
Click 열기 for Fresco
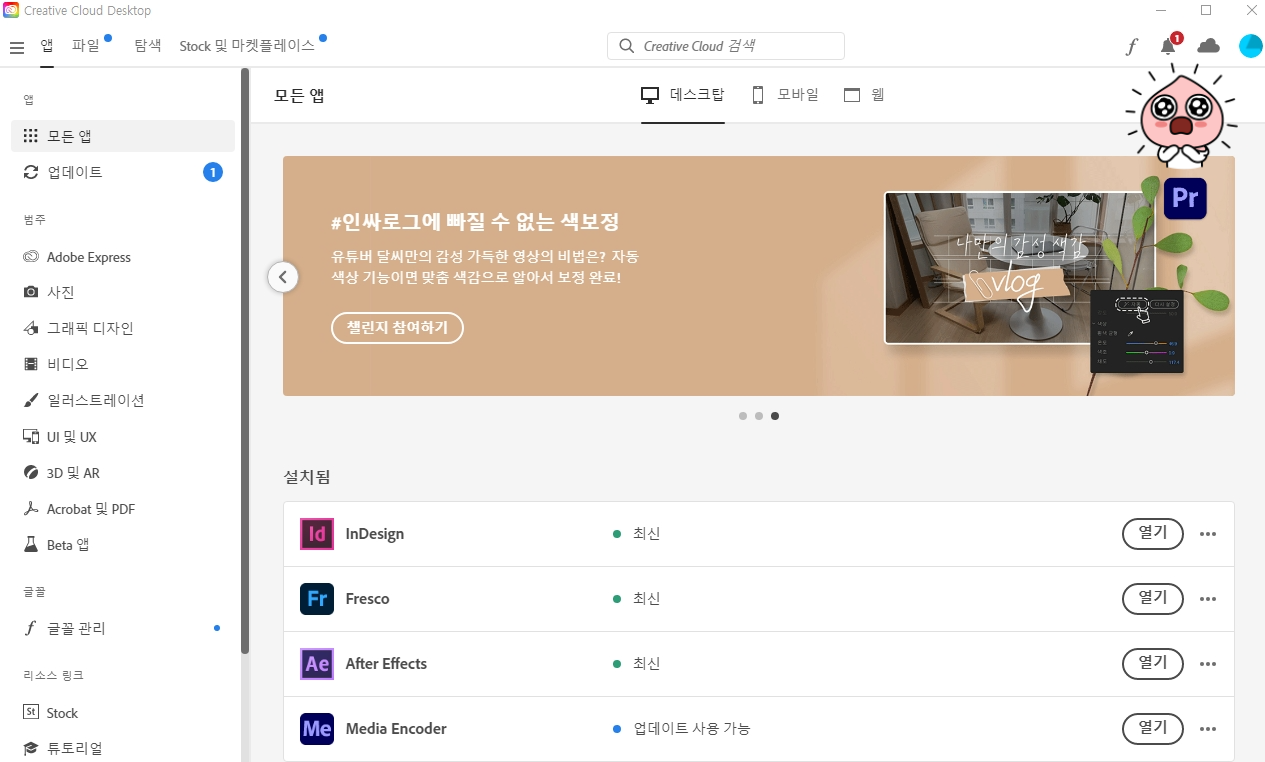coord(1153,599)
